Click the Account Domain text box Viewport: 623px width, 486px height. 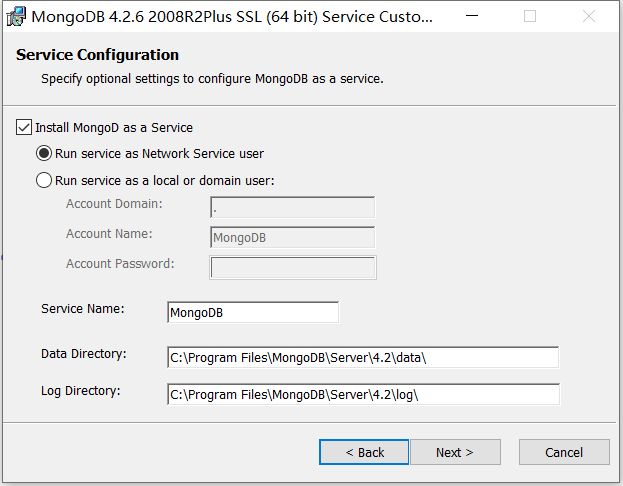click(292, 208)
